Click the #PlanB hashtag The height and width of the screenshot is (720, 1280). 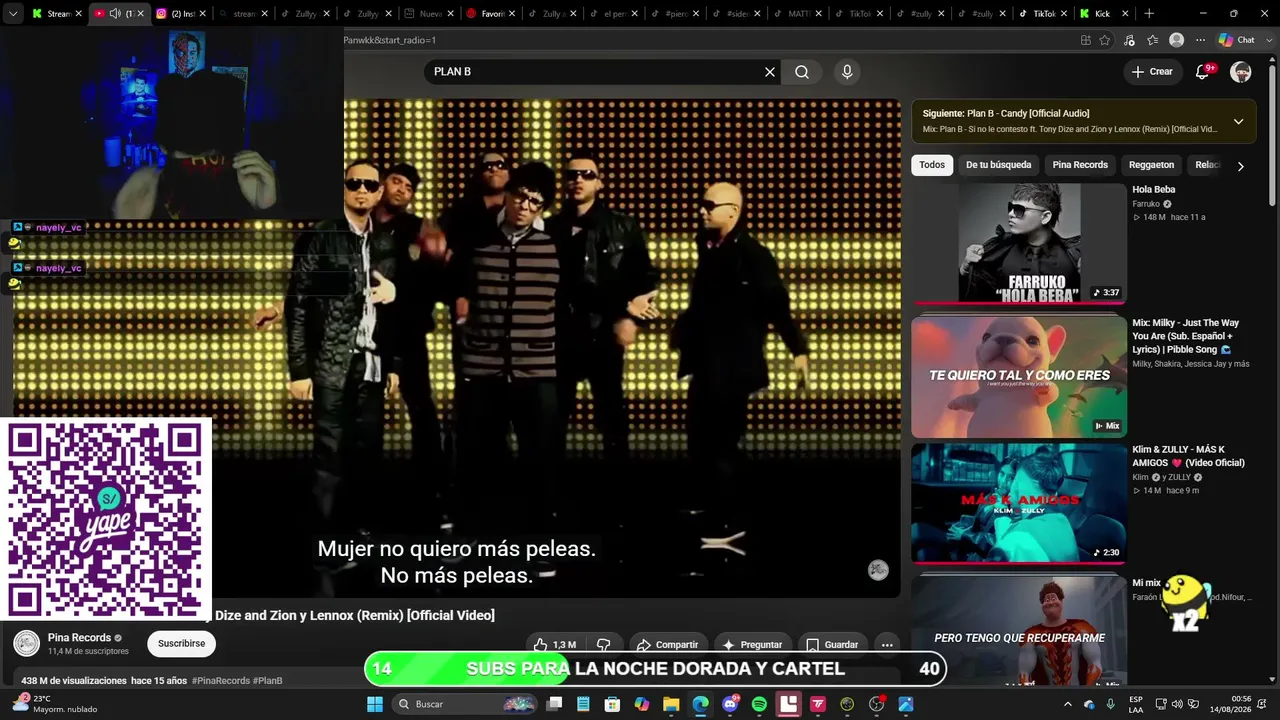coord(268,681)
